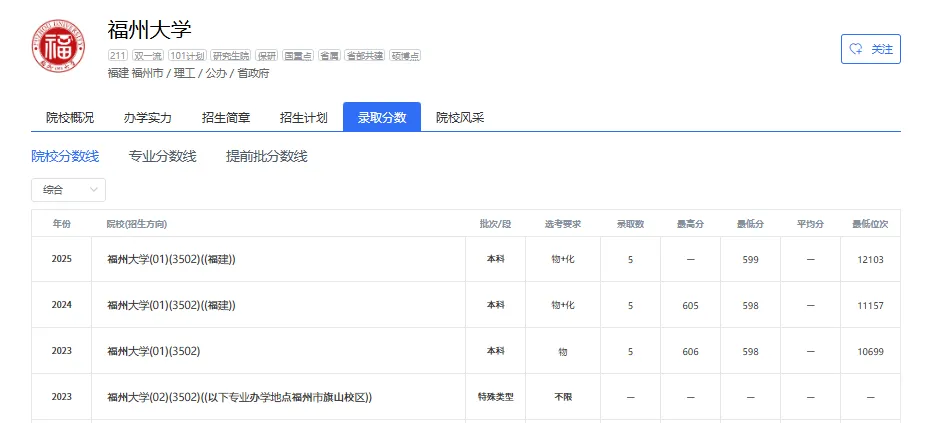Click the 最低分 column header
Viewport: 939px width, 423px height.
tap(750, 223)
